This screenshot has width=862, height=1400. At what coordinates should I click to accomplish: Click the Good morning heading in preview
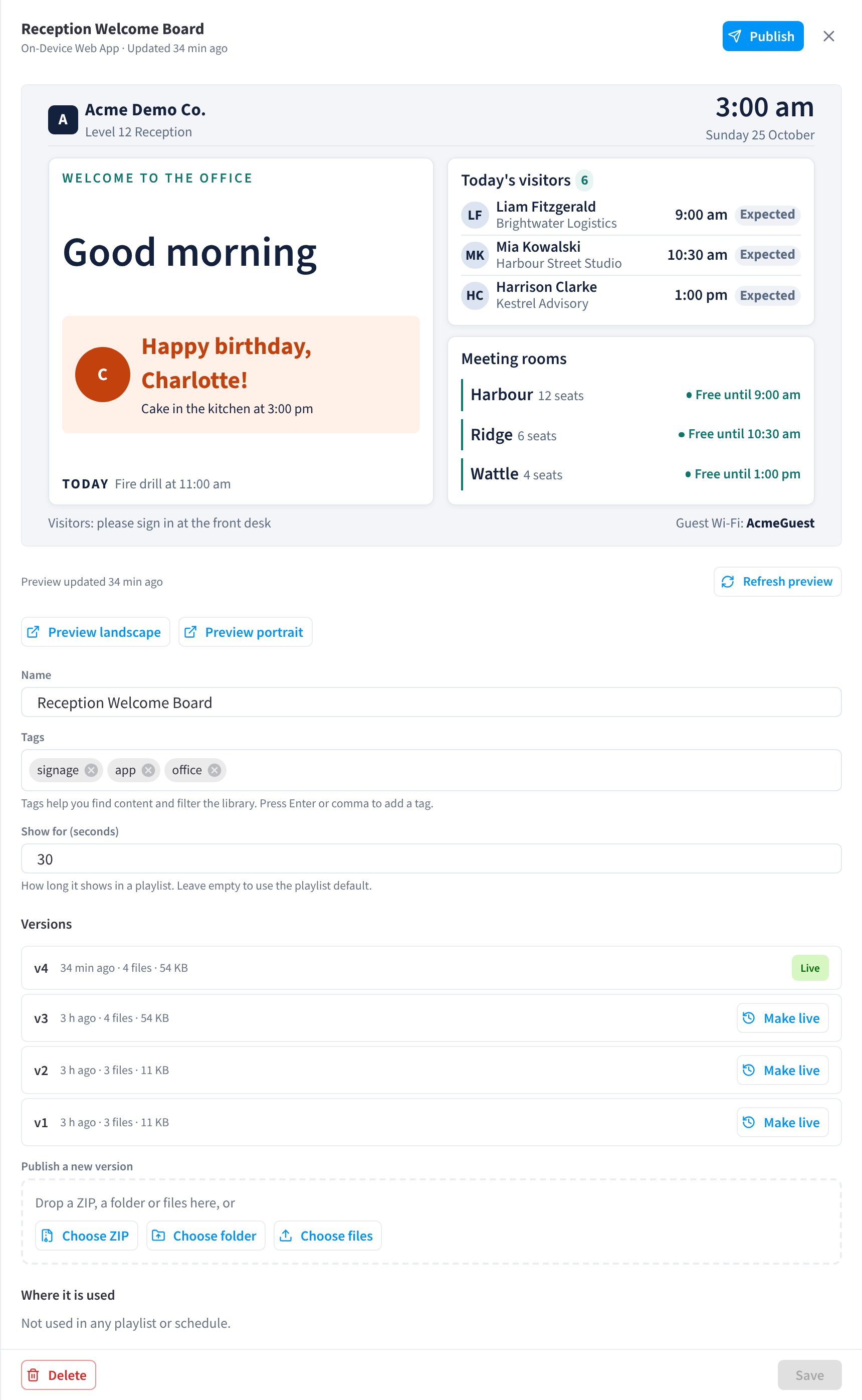(x=189, y=252)
